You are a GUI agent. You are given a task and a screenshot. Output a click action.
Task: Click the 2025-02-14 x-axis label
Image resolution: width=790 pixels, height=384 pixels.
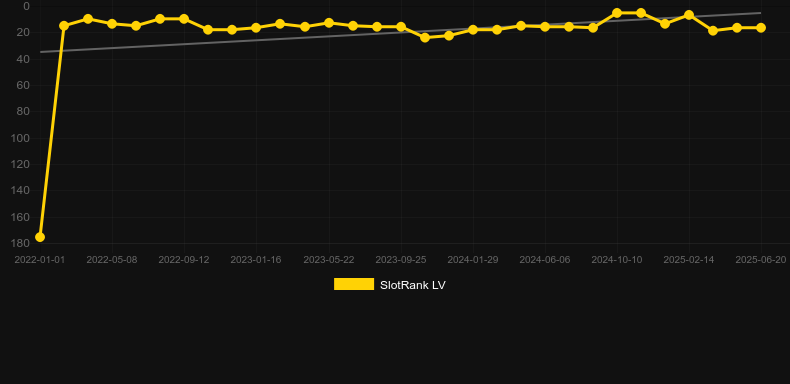coord(689,260)
